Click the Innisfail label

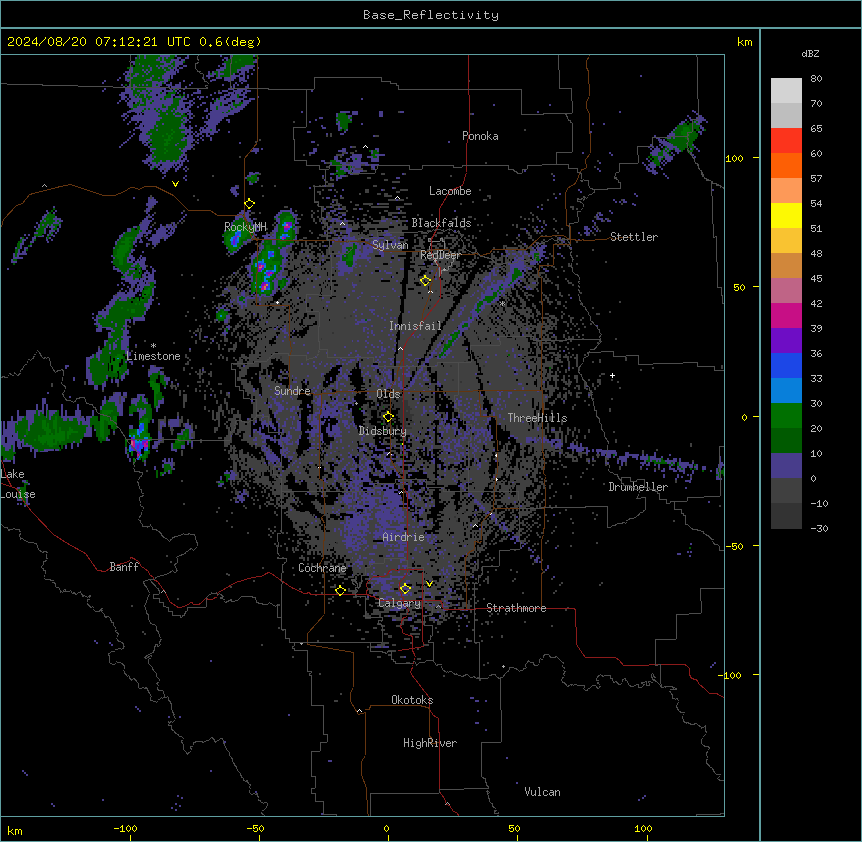415,326
